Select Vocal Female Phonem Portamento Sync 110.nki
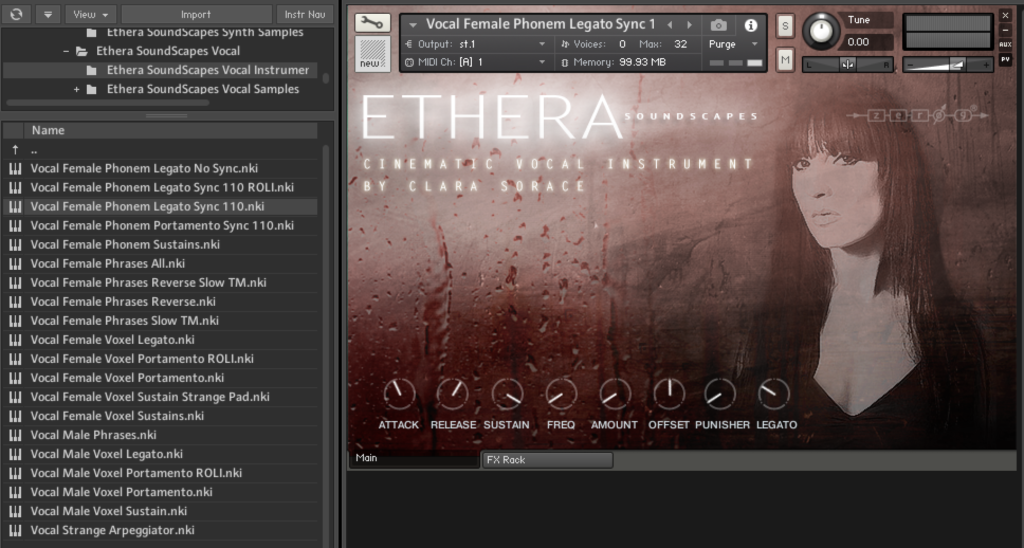 (160, 225)
